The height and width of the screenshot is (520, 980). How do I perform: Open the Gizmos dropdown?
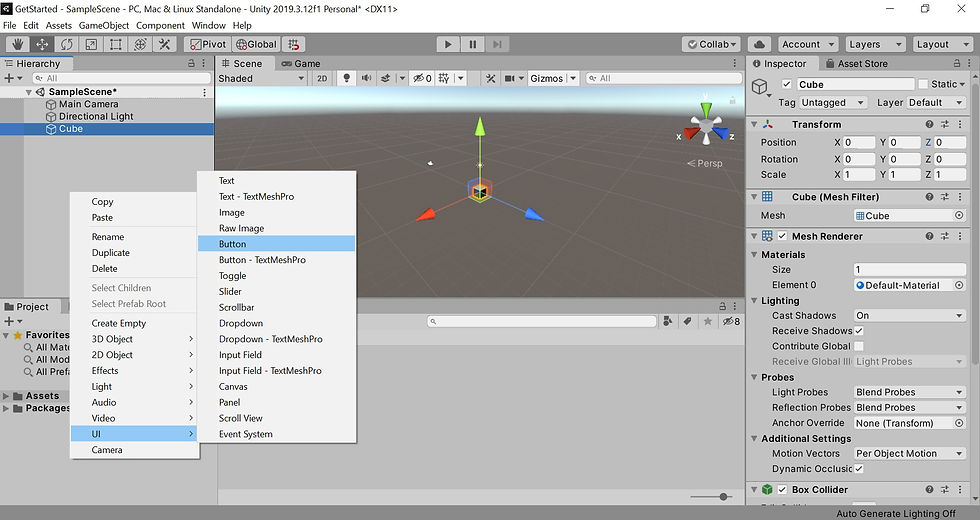(x=552, y=78)
